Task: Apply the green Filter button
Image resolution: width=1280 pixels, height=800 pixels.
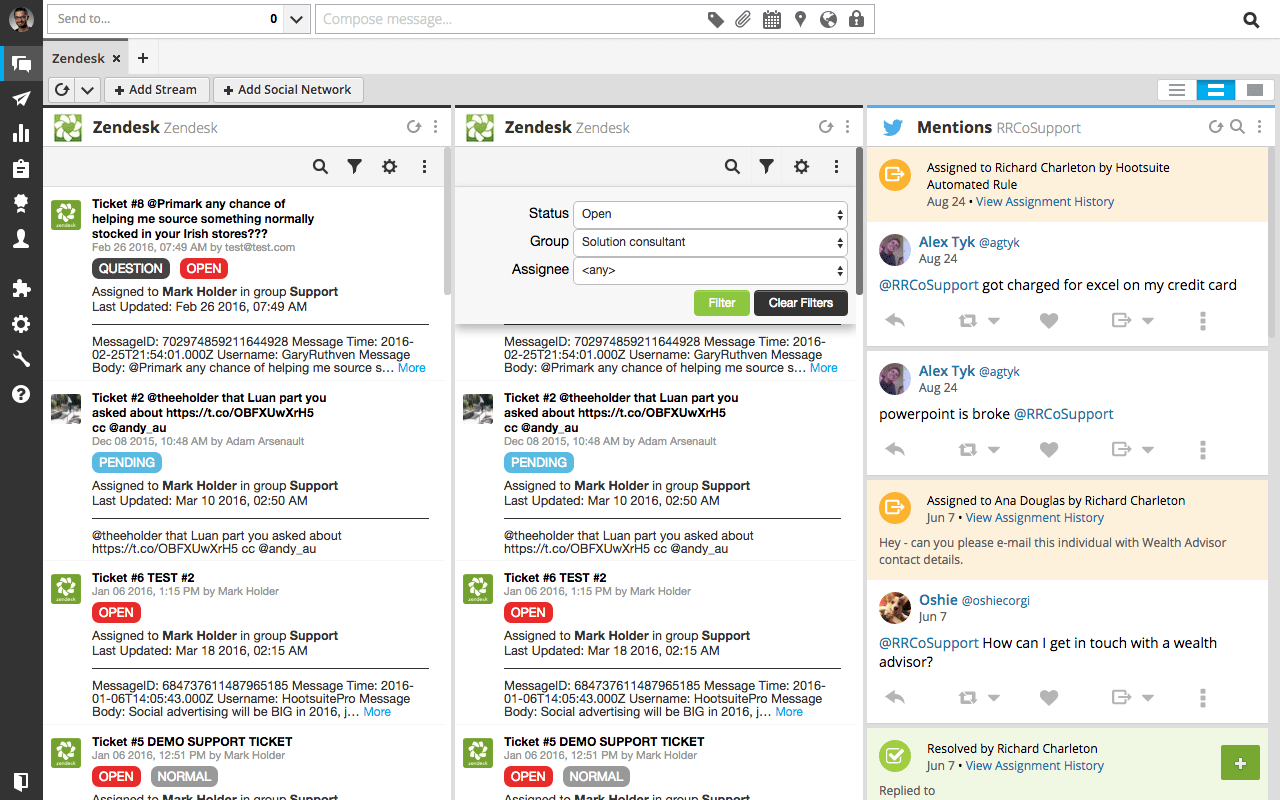Action: (722, 303)
